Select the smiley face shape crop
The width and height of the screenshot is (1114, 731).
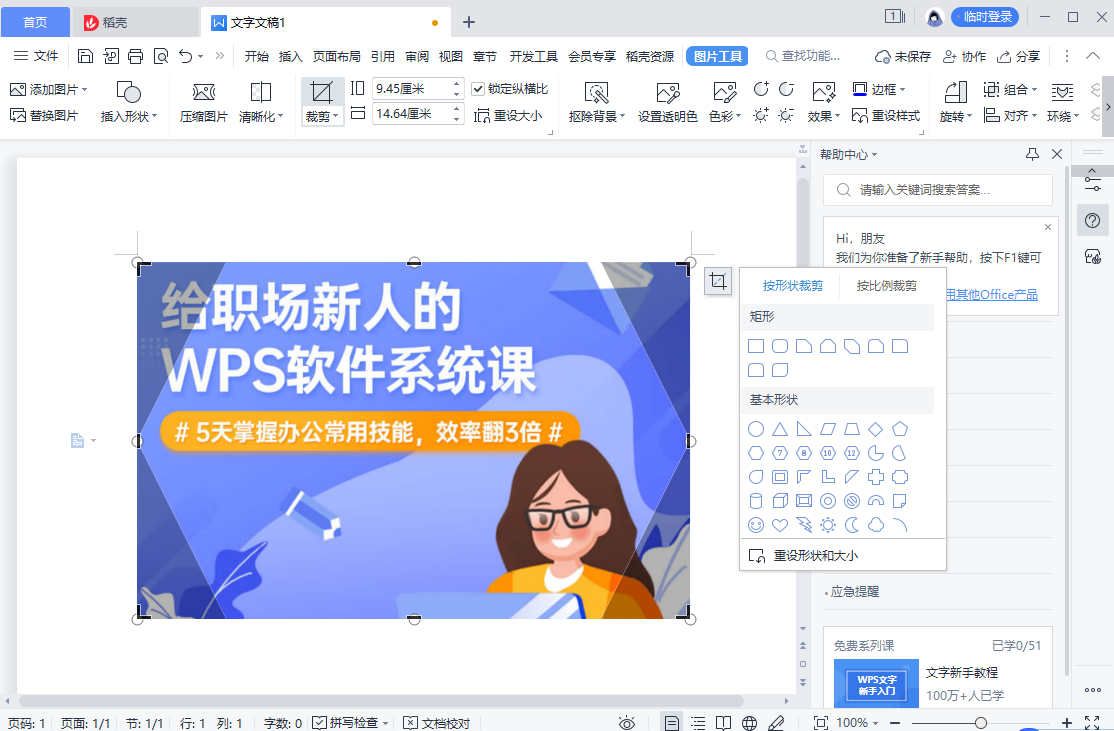[756, 525]
